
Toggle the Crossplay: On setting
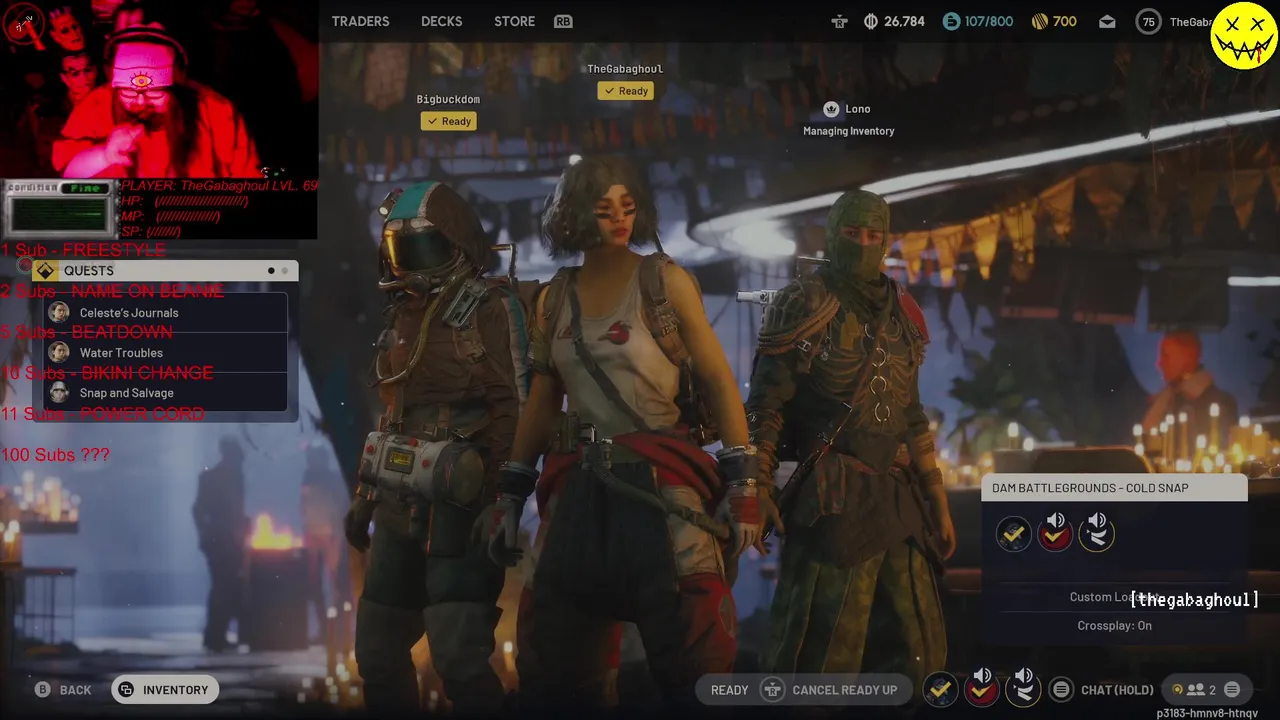tap(1114, 626)
